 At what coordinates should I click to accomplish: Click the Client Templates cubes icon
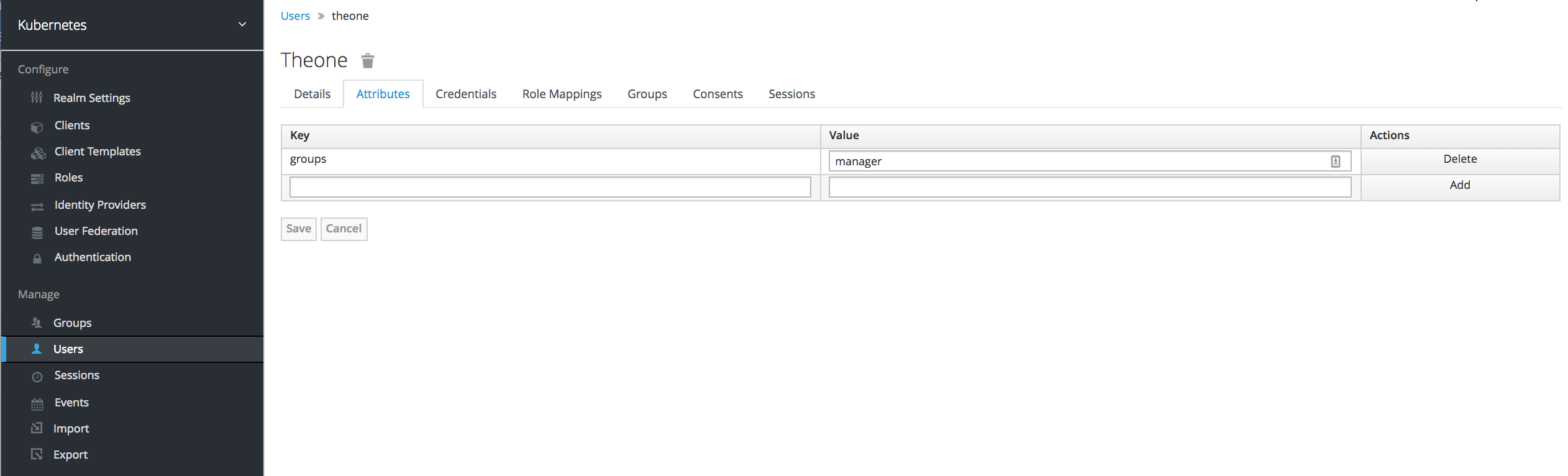click(39, 153)
